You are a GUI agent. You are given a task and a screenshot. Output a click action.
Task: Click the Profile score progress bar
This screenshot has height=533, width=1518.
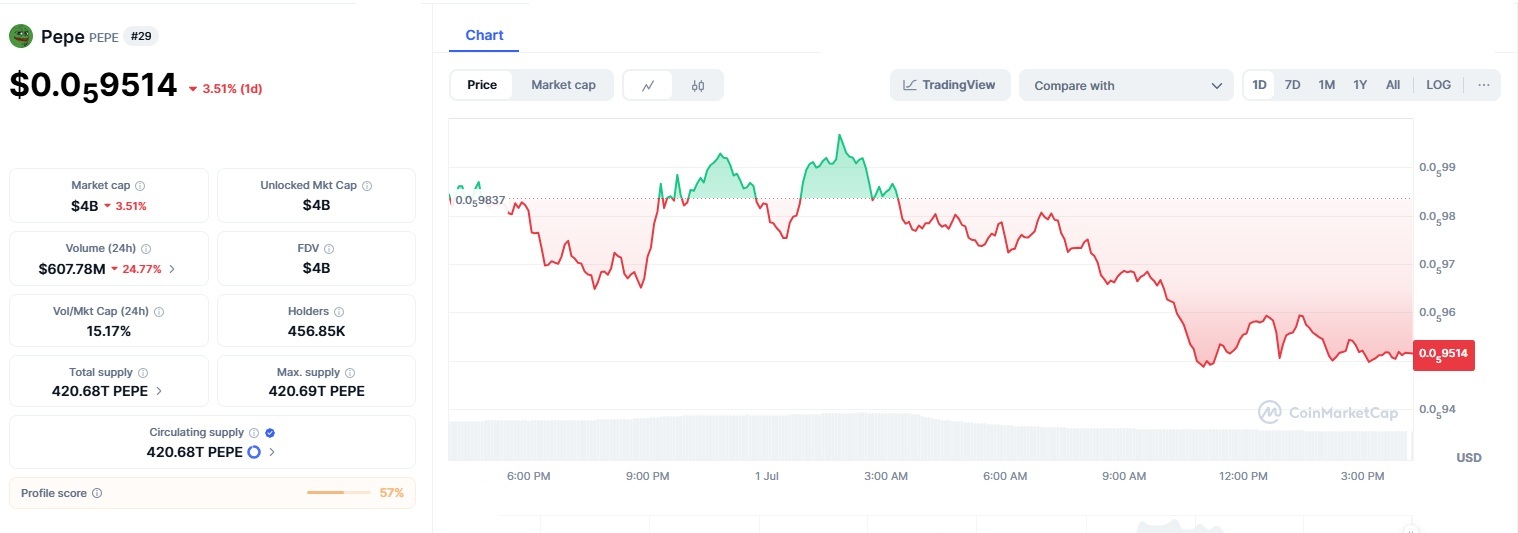click(x=339, y=493)
